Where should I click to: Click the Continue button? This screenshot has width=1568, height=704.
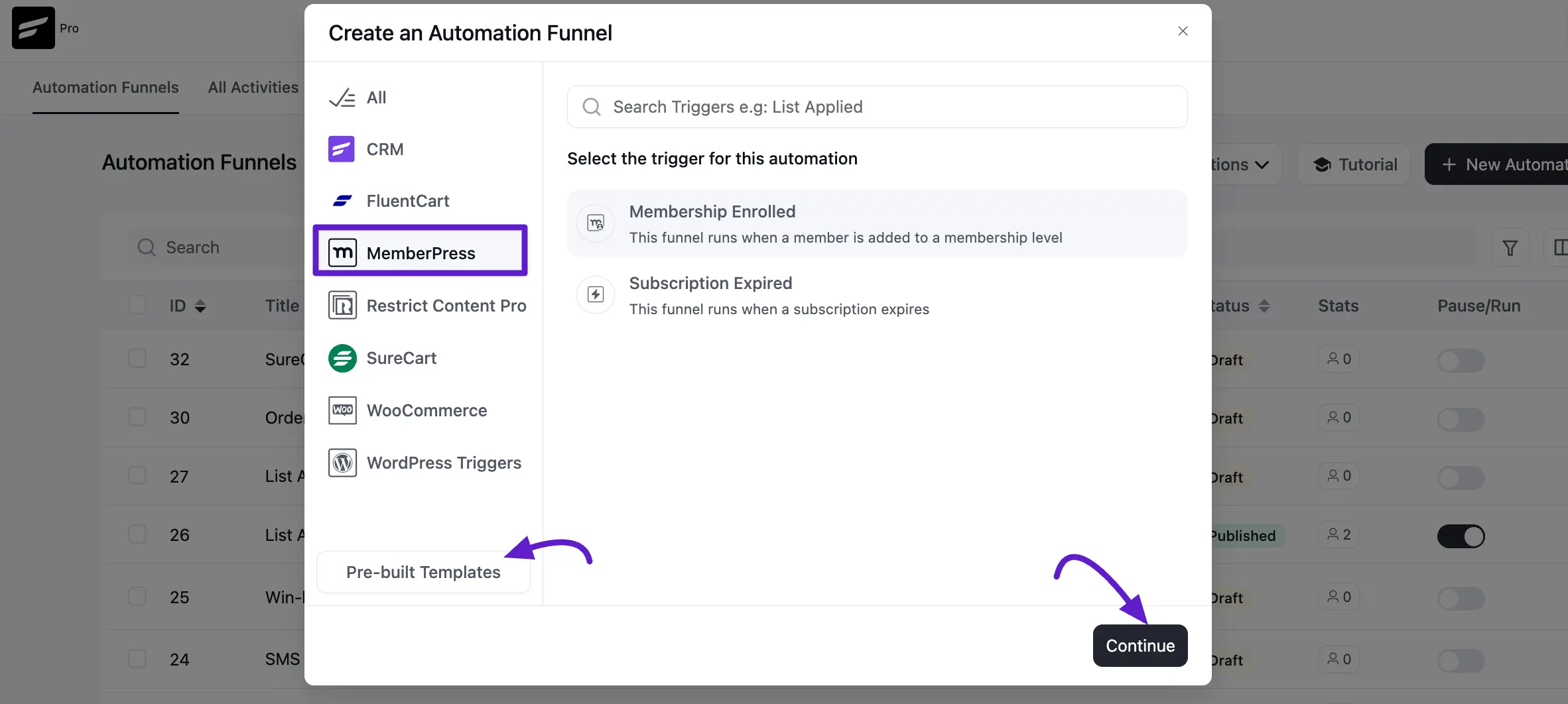(1140, 646)
